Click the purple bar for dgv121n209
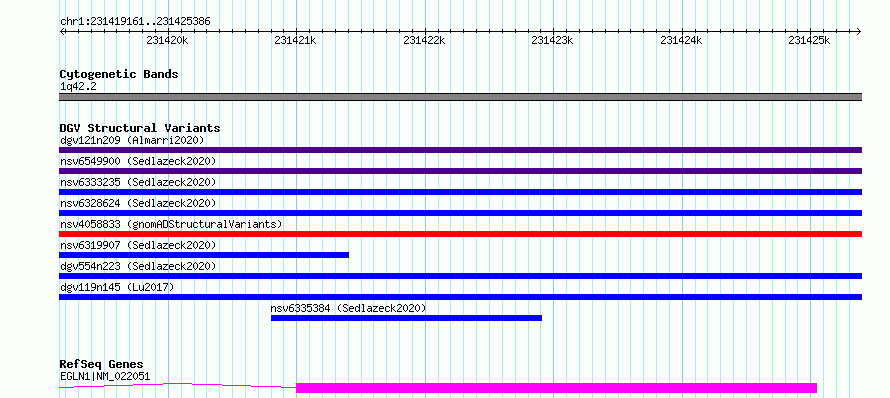890x398 pixels. coord(461,150)
